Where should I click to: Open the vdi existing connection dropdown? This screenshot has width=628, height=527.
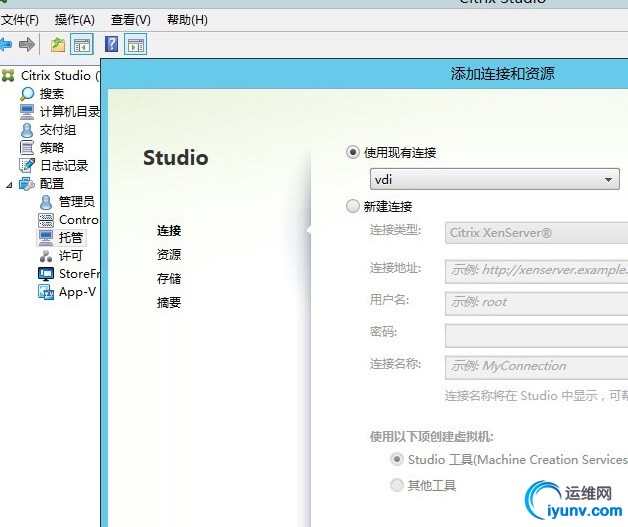pyautogui.click(x=495, y=179)
